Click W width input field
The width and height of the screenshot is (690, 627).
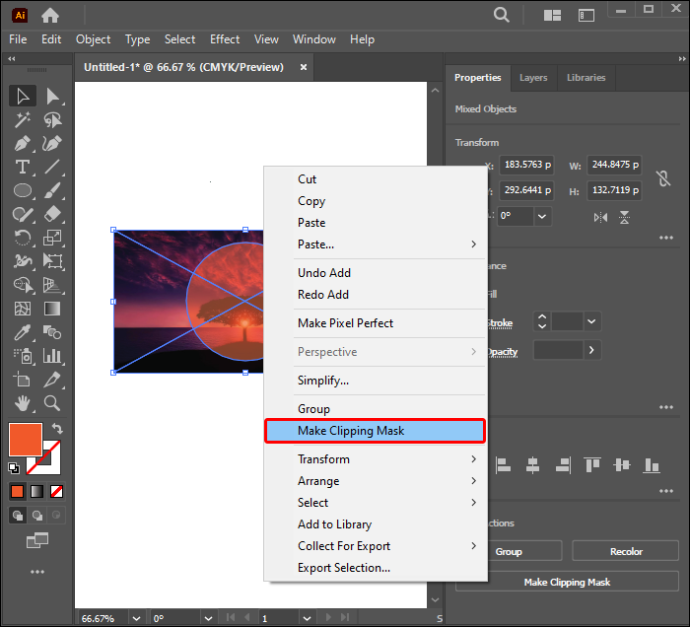click(614, 165)
